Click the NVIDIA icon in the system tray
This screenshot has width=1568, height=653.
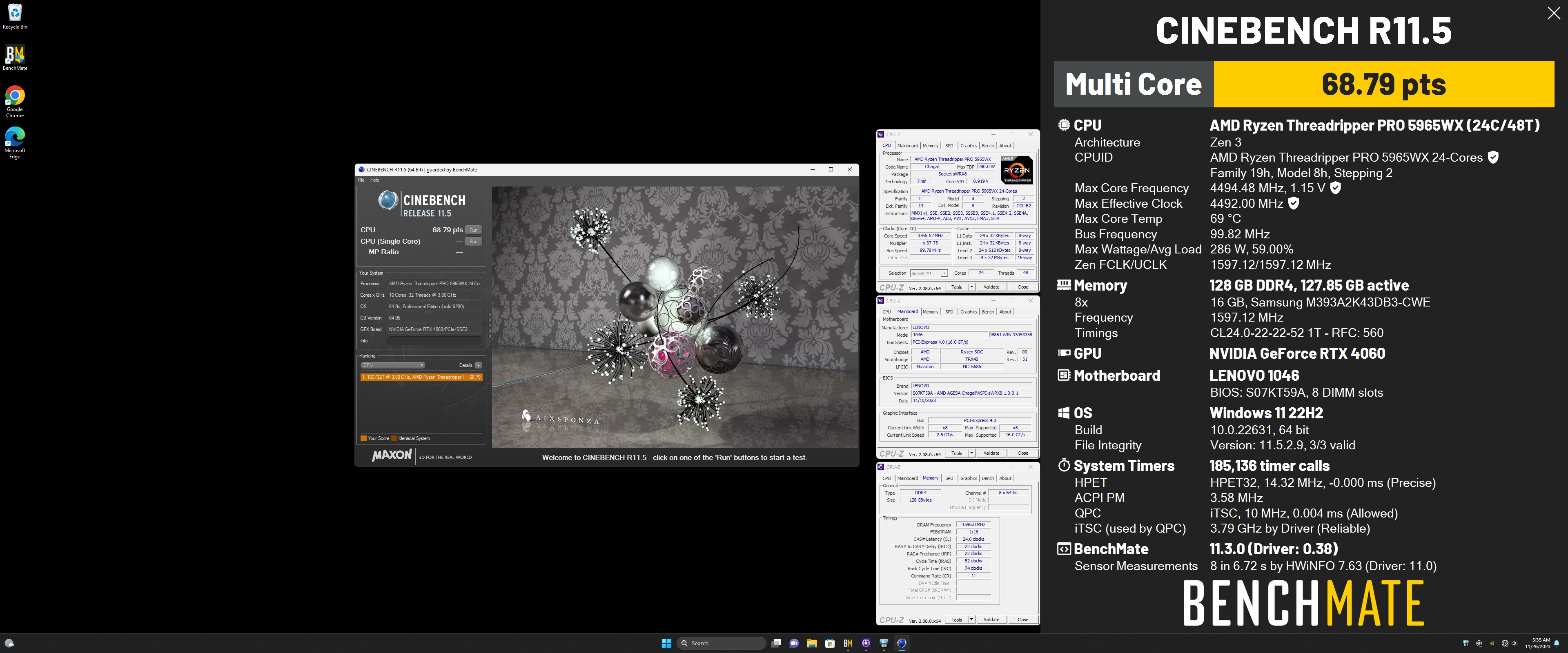pyautogui.click(x=1492, y=643)
